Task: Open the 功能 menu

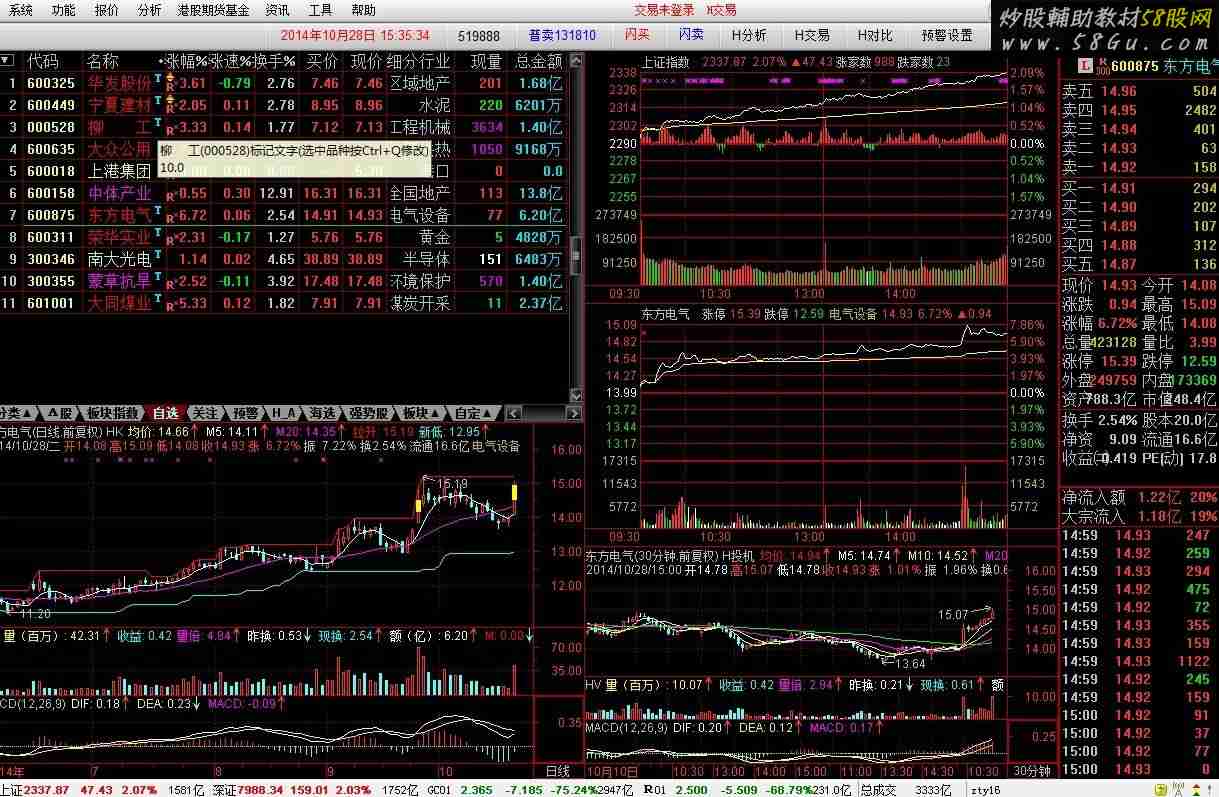Action: coord(63,10)
